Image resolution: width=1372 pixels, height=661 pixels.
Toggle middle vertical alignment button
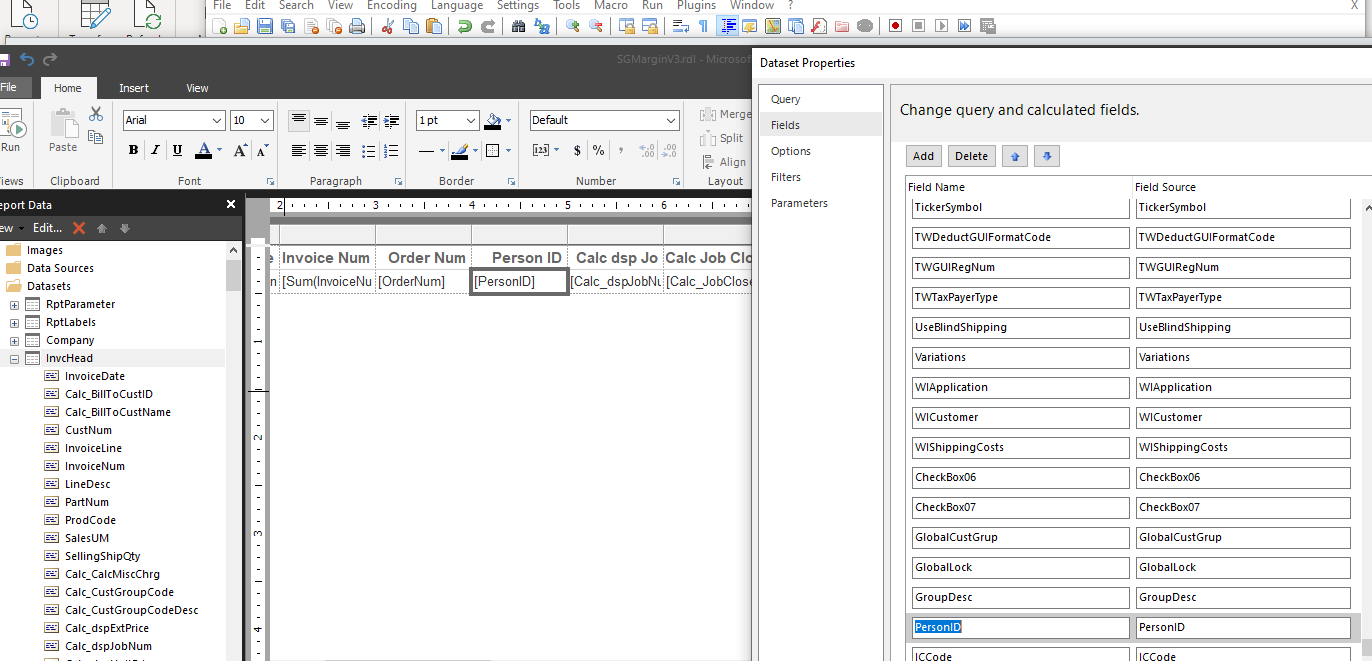pyautogui.click(x=321, y=121)
